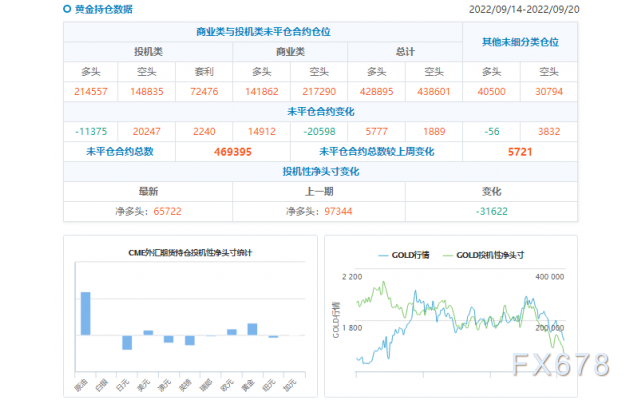Click total short value 438601

(433, 92)
